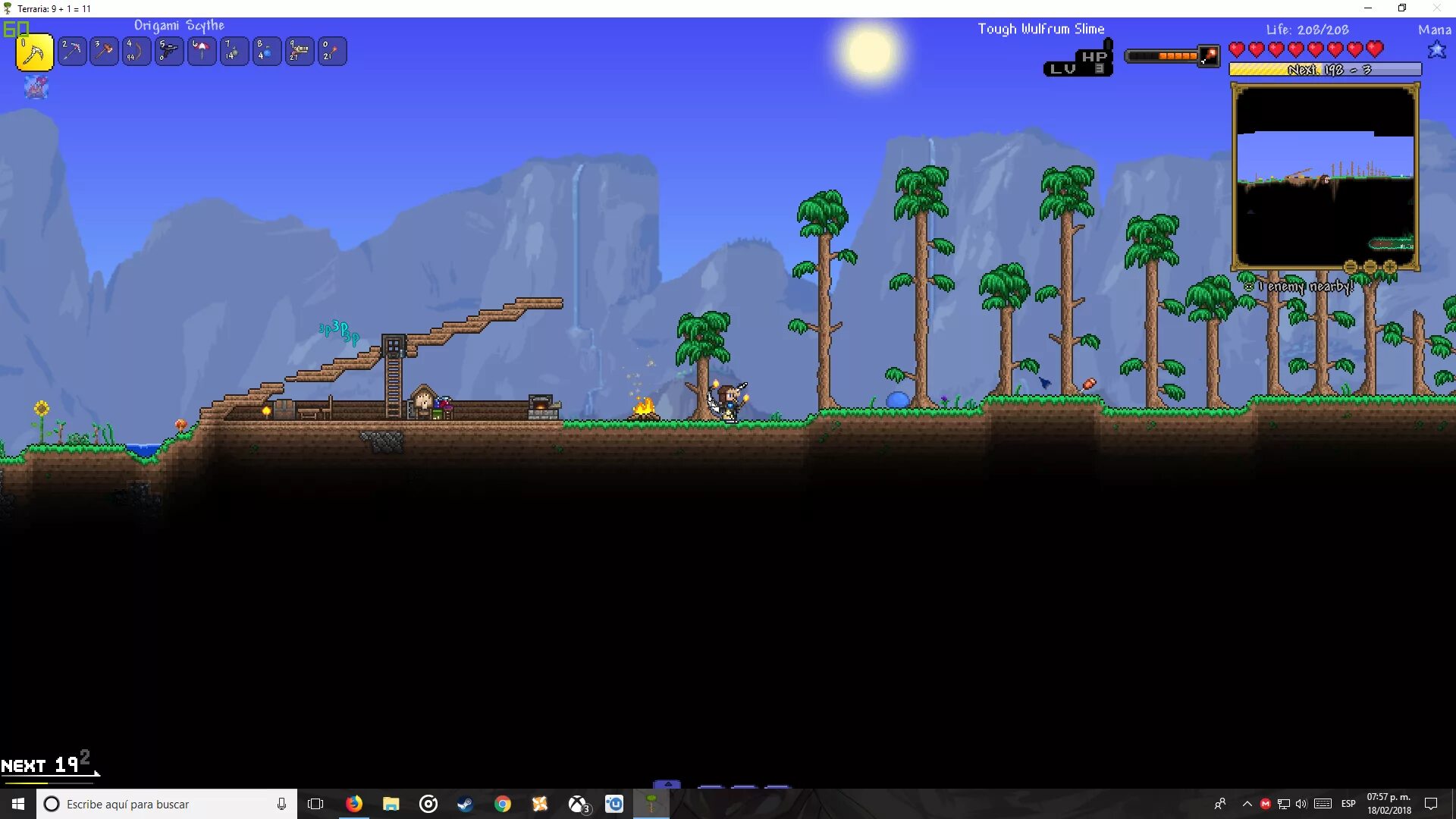
Task: Click the Terraria tree icon on the taskbar
Action: coord(651,804)
